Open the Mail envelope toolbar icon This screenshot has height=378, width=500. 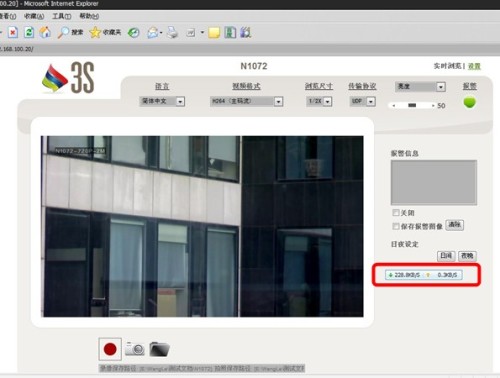(x=153, y=33)
